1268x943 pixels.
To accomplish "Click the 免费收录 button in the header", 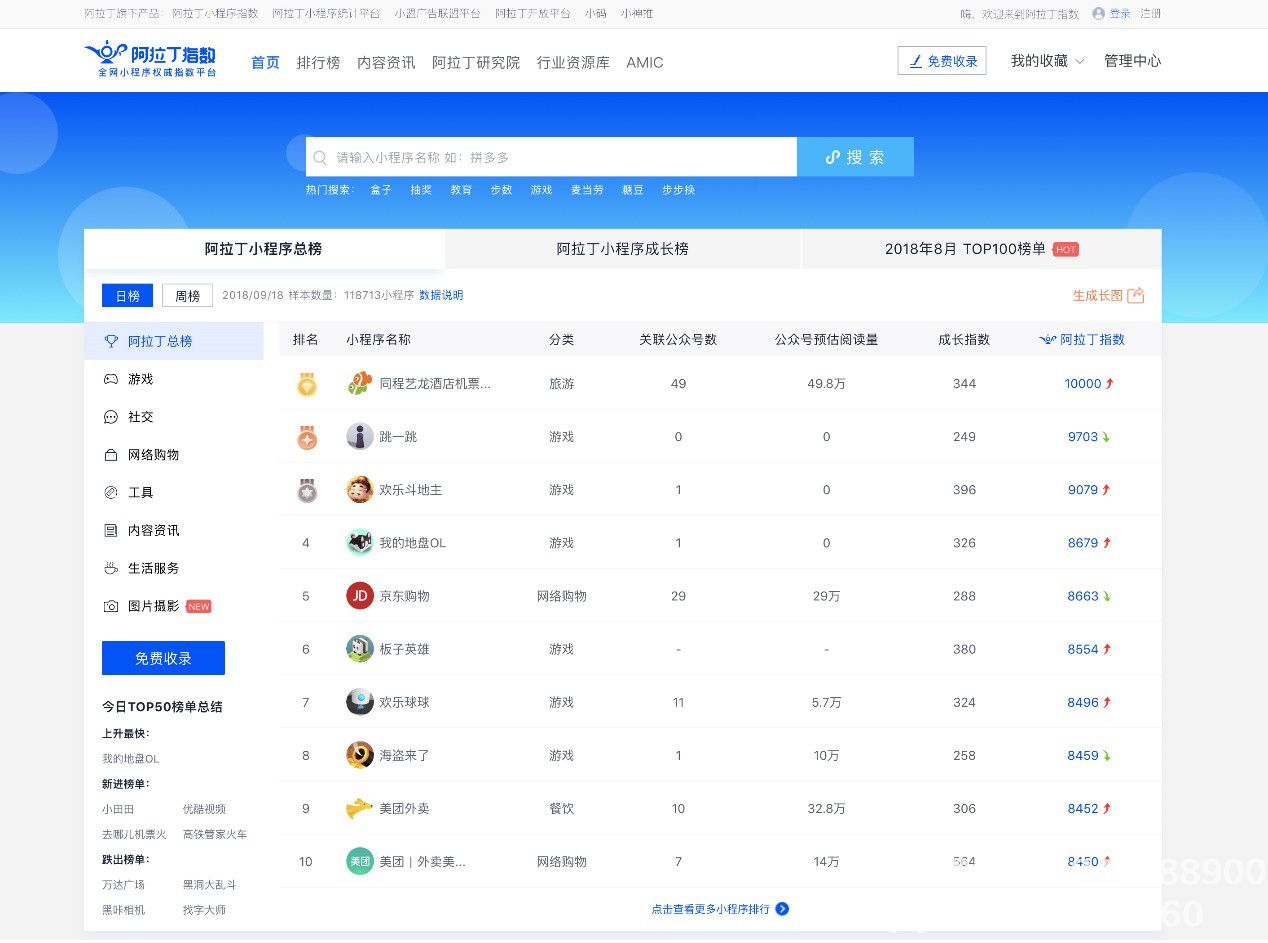I will click(x=942, y=61).
